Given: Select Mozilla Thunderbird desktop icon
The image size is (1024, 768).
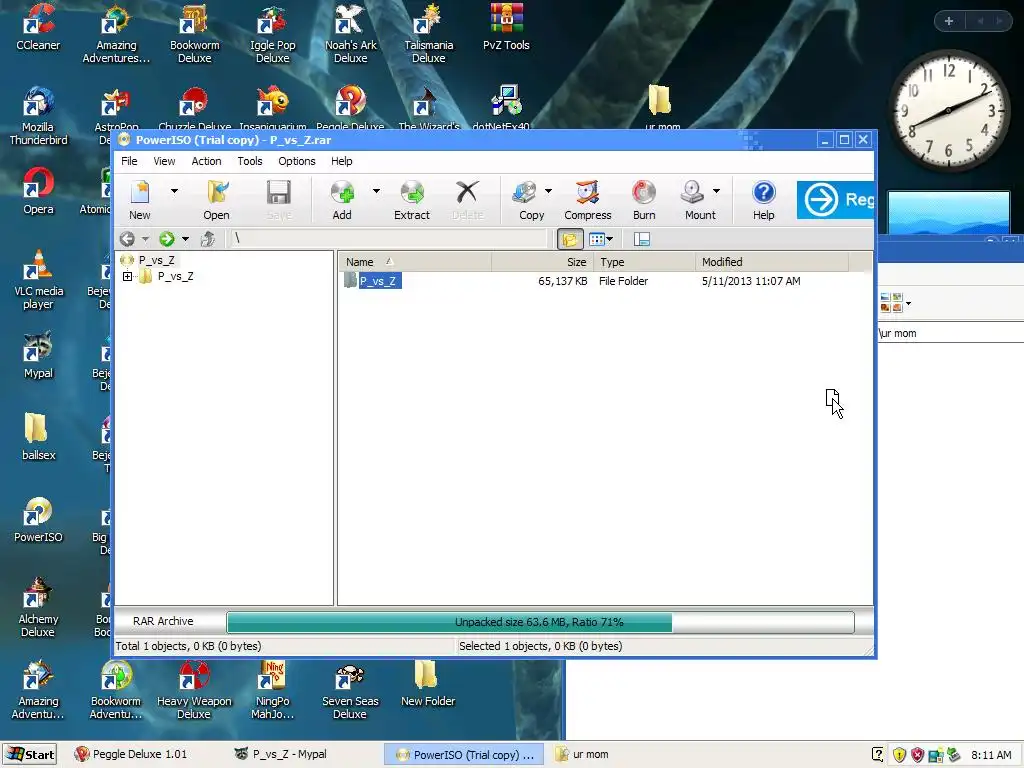Looking at the screenshot, I should point(38,116).
